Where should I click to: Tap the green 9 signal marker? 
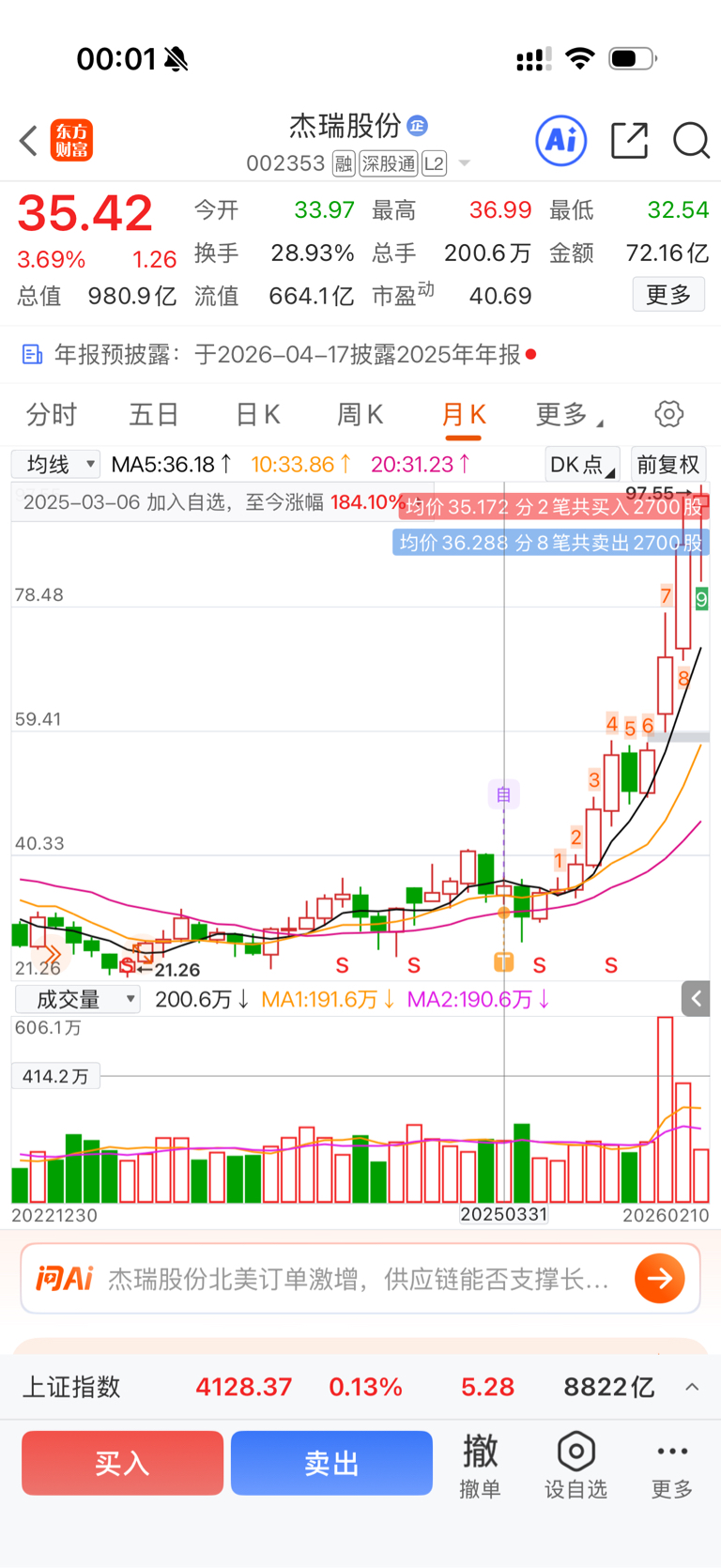point(701,598)
